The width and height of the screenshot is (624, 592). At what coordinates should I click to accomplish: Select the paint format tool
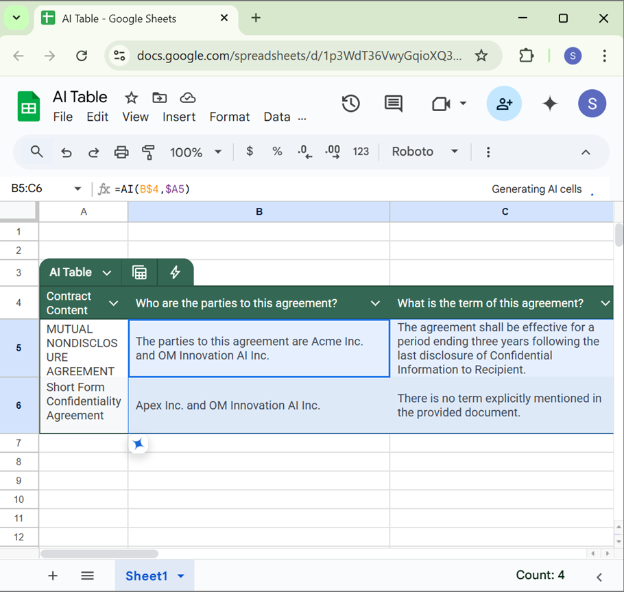[148, 152]
